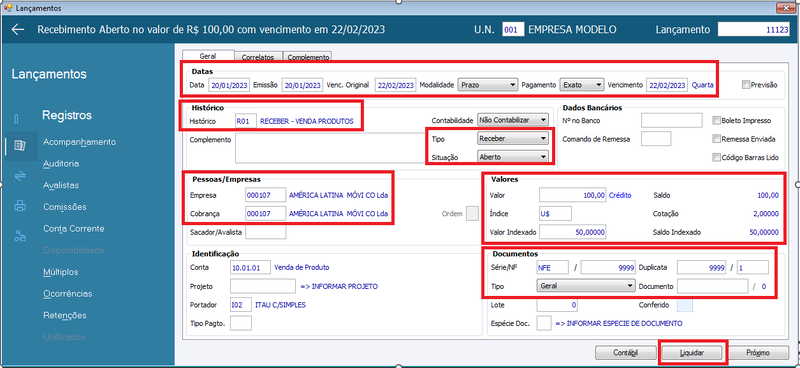Click the small top sidebar icon beside Registros
Image resolution: width=800 pixels, height=368 pixels.
pos(16,119)
